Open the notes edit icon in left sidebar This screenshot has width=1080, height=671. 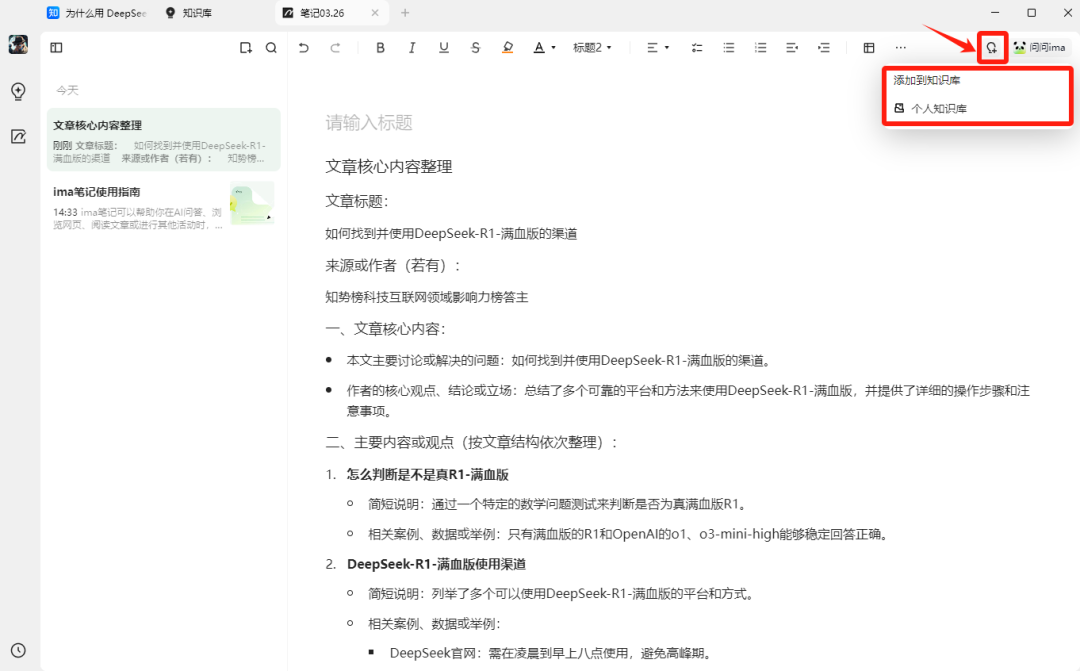(x=19, y=136)
